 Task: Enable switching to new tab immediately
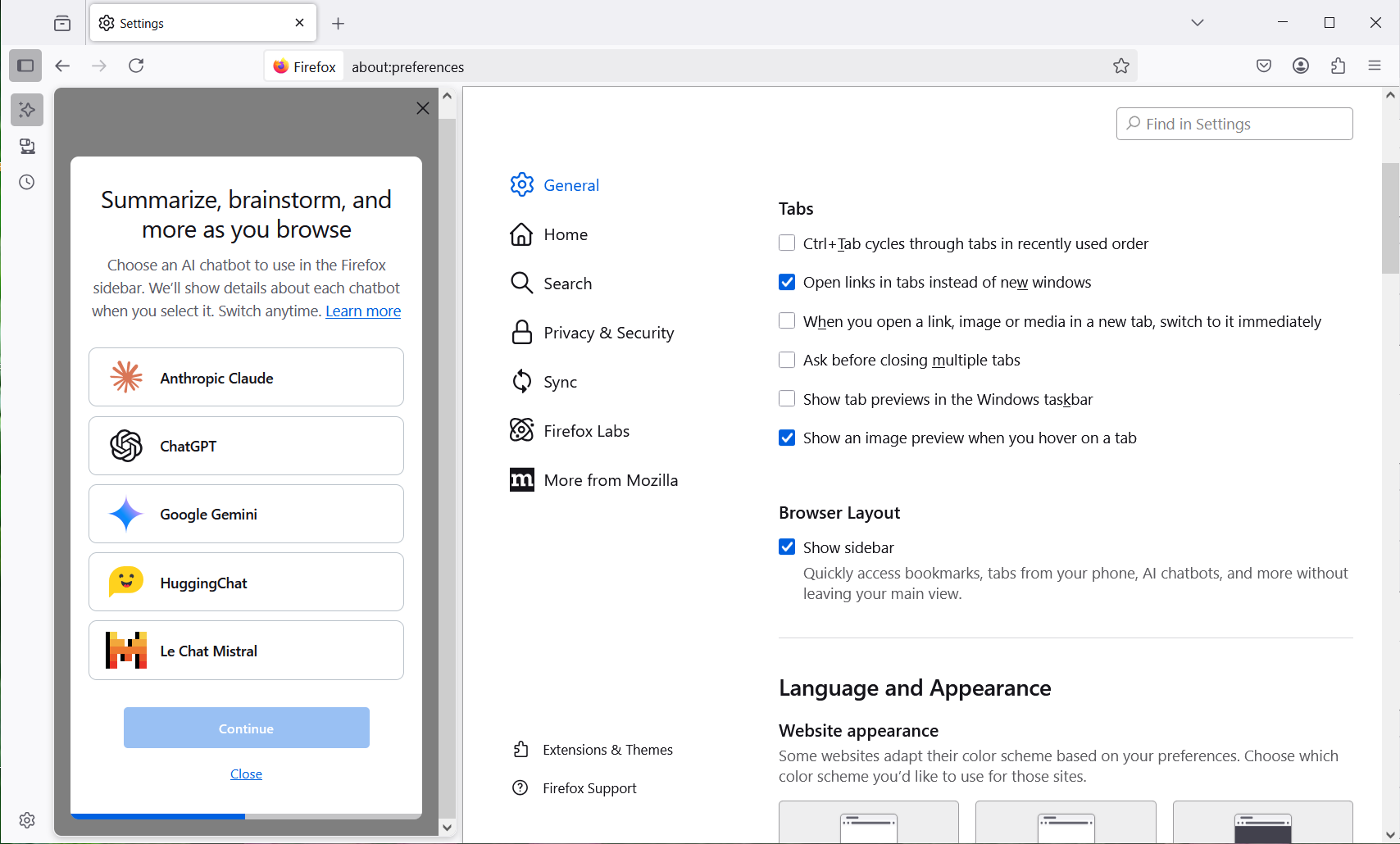click(787, 321)
